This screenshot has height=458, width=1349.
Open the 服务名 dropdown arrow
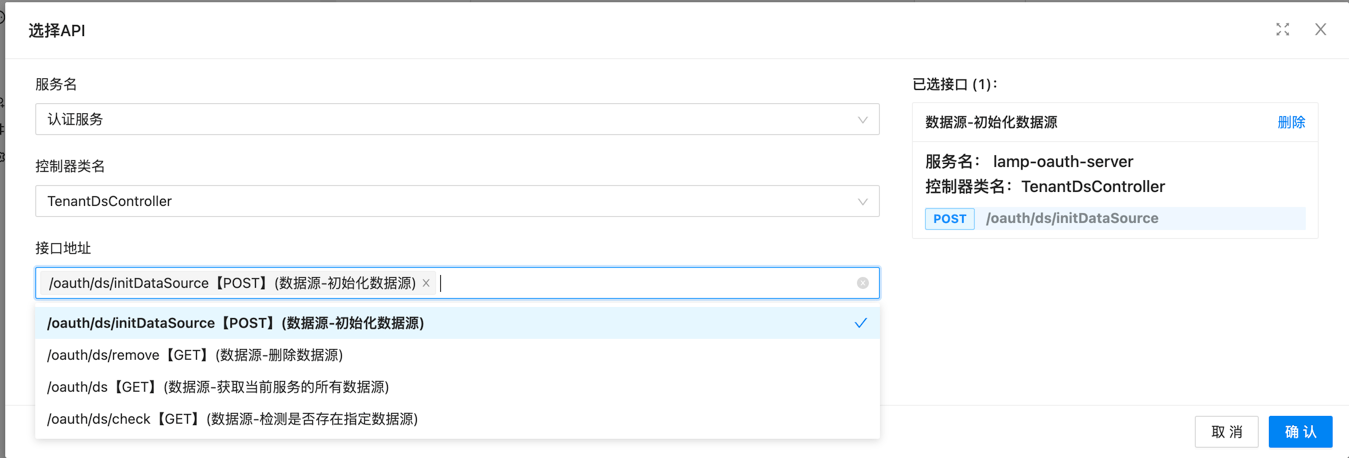click(x=862, y=120)
